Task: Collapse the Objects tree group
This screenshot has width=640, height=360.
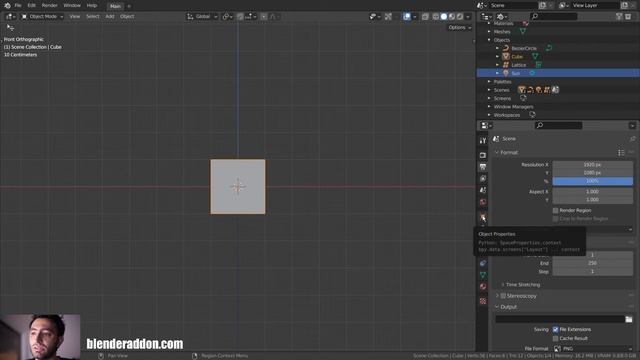Action: click(x=489, y=40)
